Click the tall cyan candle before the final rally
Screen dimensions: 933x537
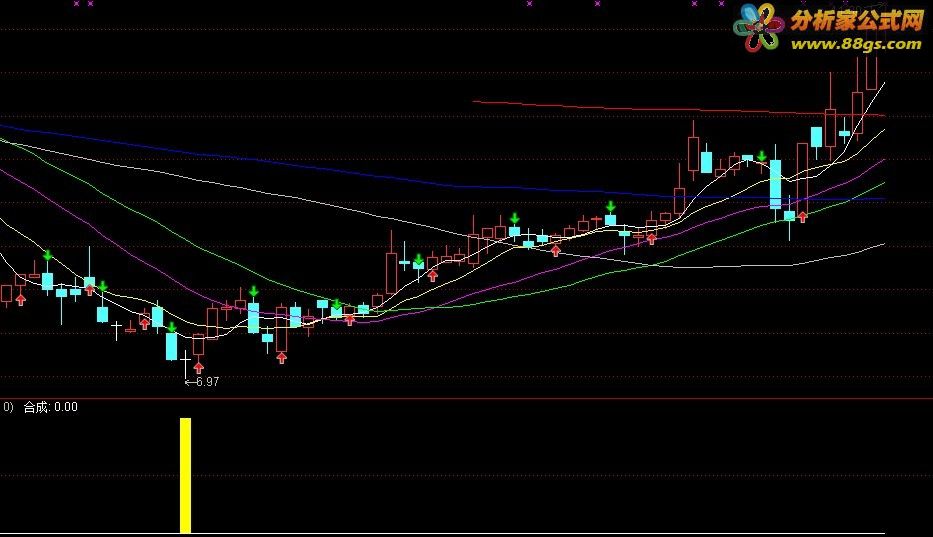[x=775, y=184]
